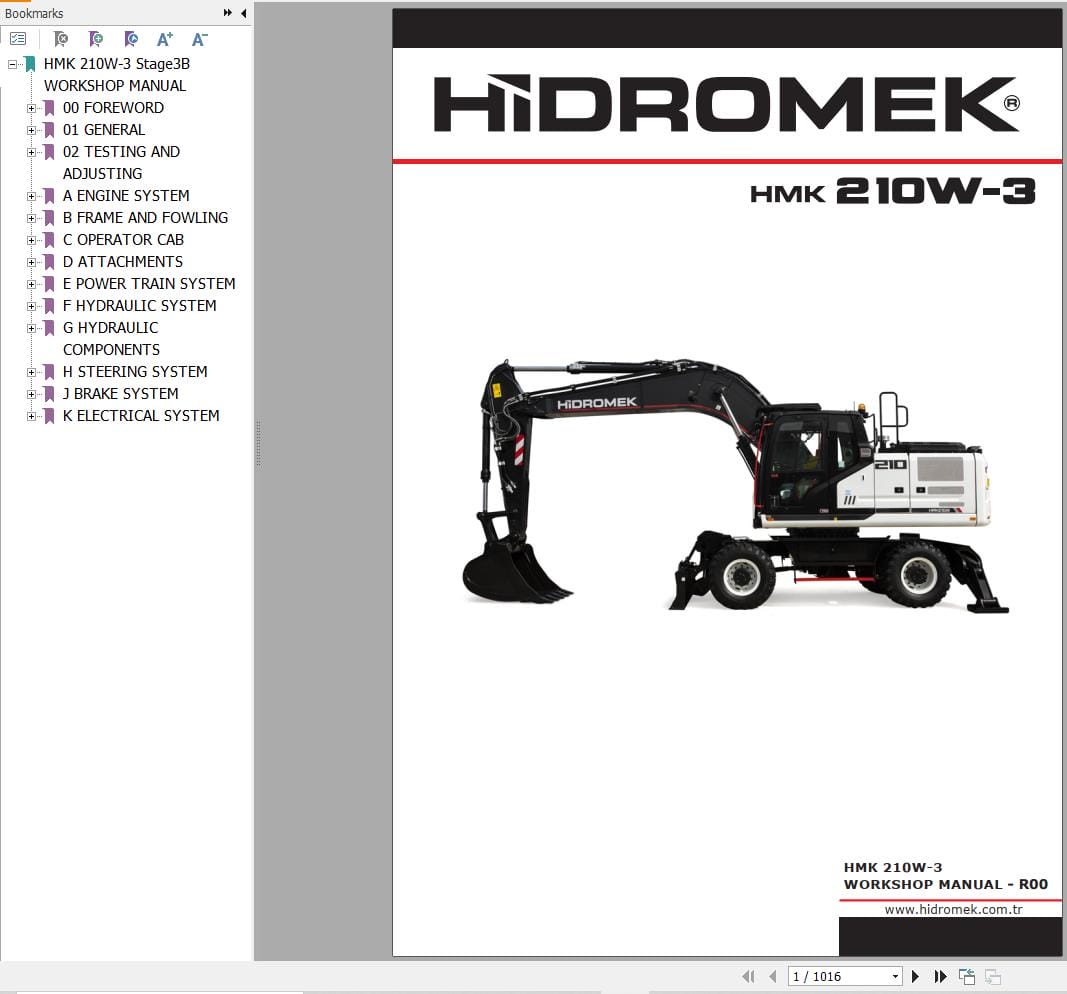Go to the first page
Screen dimensions: 1067x994
pyautogui.click(x=748, y=975)
